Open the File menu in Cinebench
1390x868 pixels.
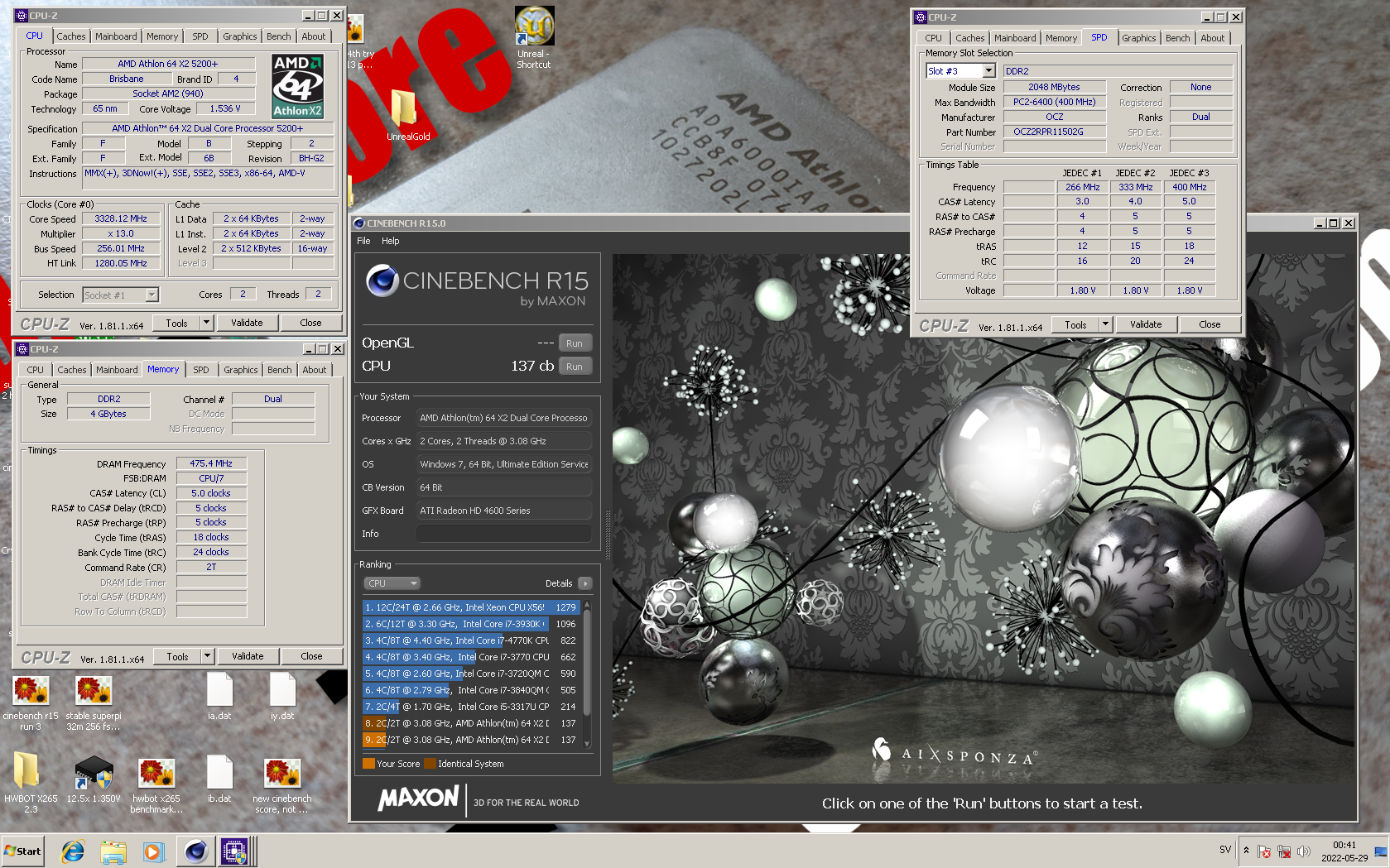click(x=363, y=241)
